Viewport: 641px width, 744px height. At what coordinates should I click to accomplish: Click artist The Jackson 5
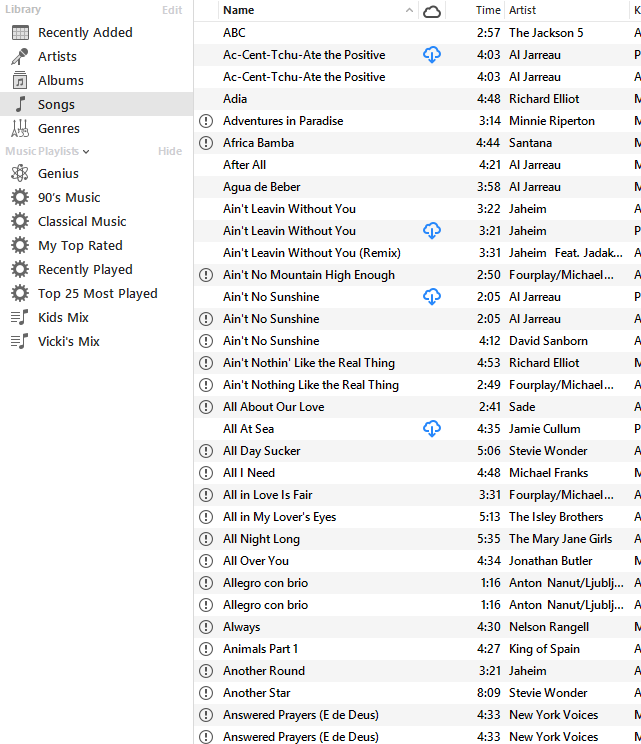546,33
